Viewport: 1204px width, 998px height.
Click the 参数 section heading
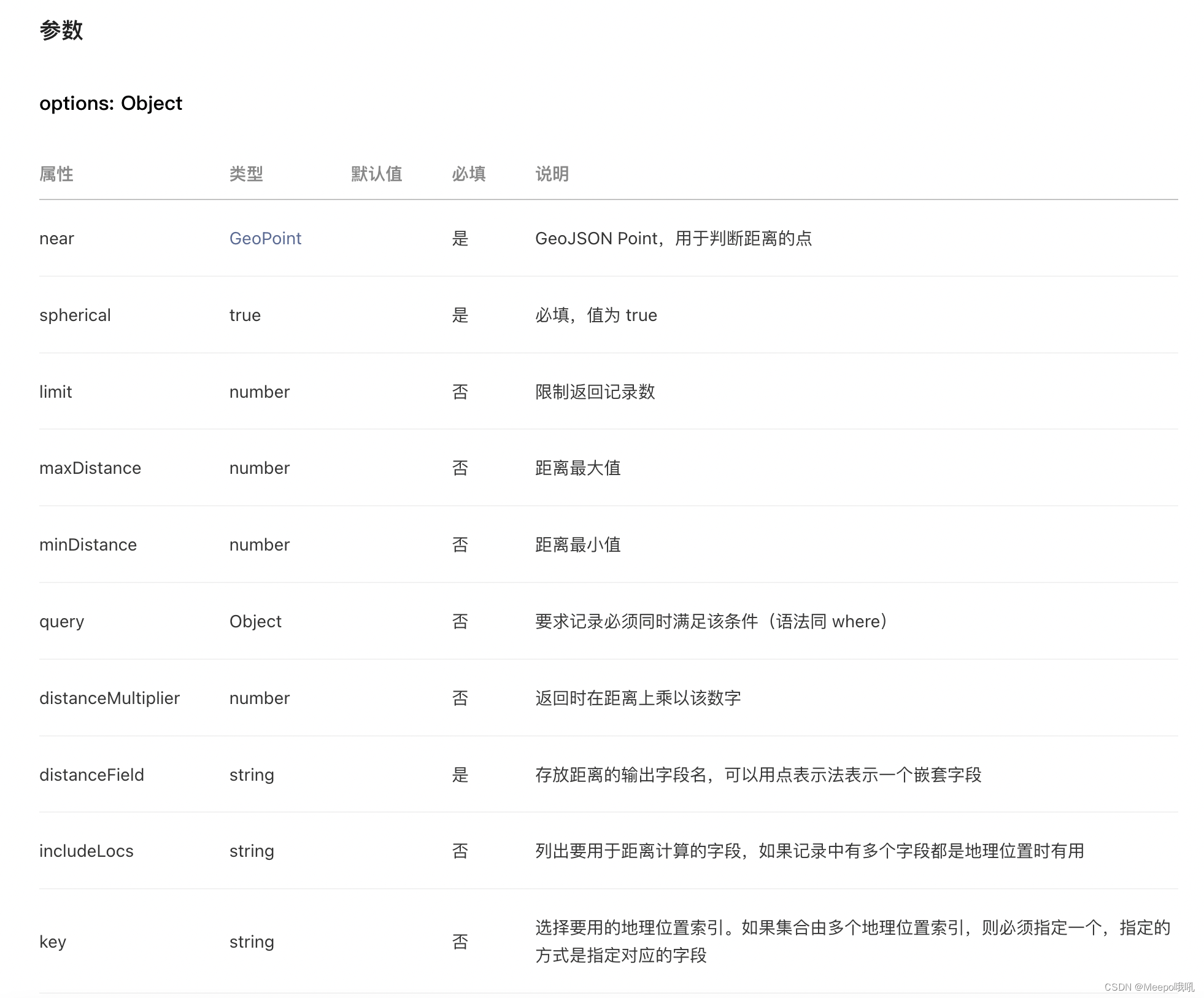[x=61, y=30]
